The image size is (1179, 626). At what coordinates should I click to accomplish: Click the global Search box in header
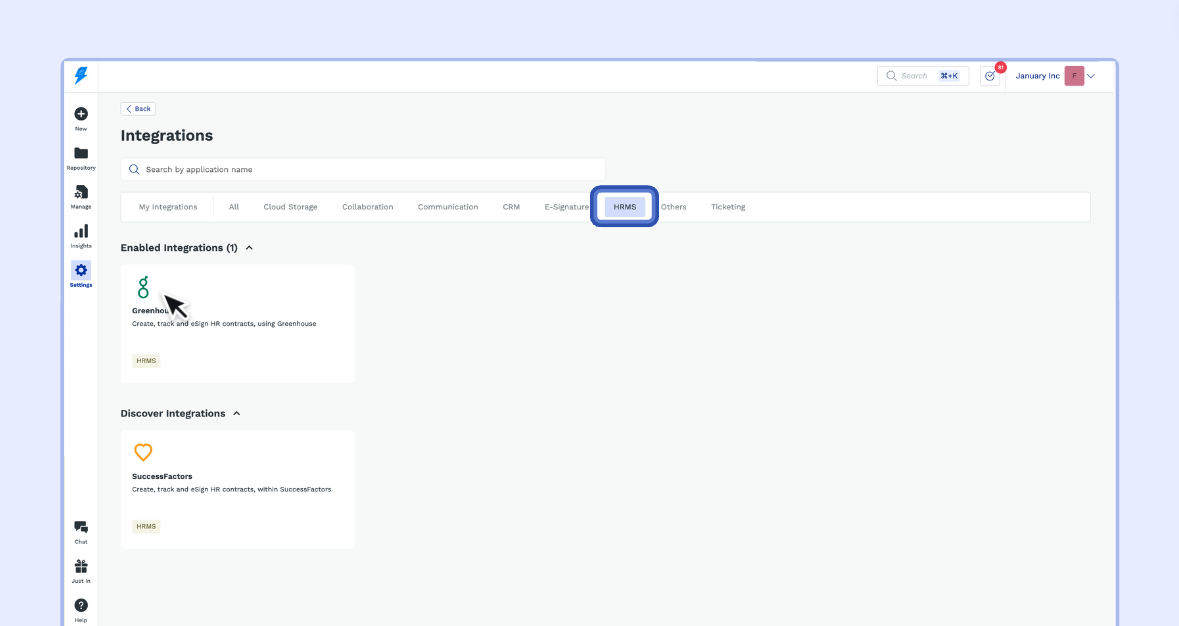point(922,76)
